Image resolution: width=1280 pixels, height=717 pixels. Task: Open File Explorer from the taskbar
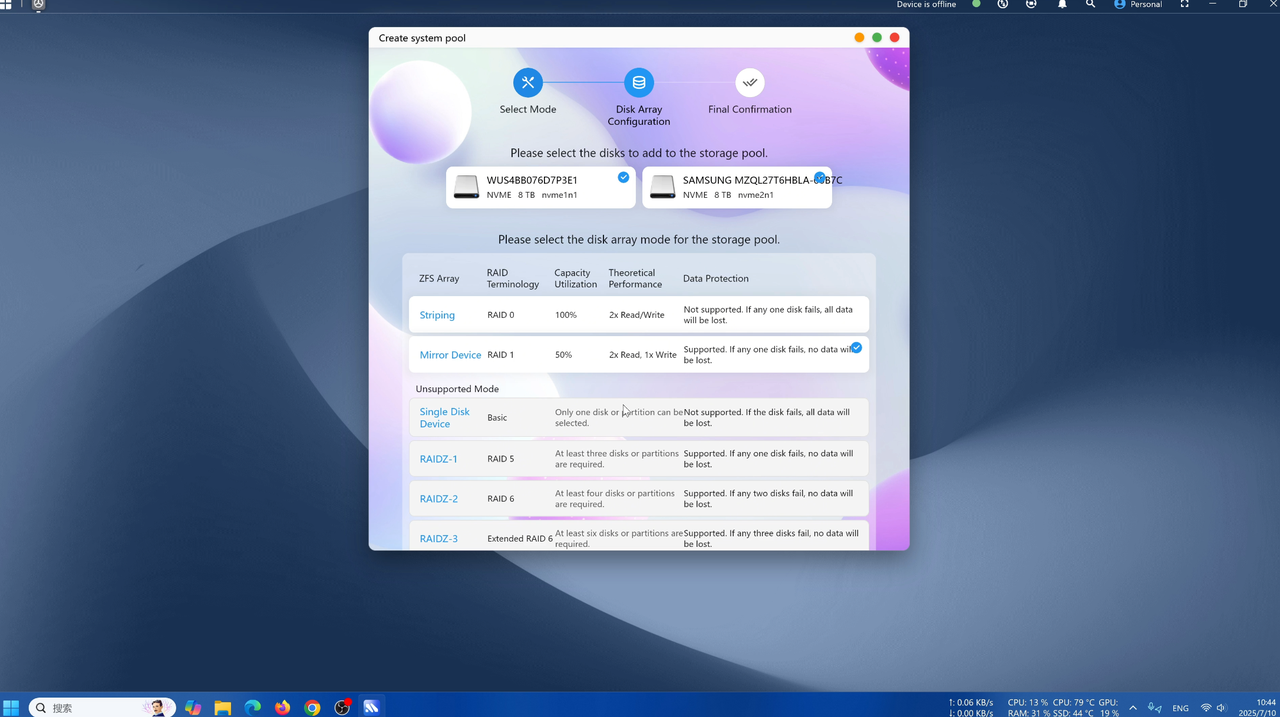[223, 707]
